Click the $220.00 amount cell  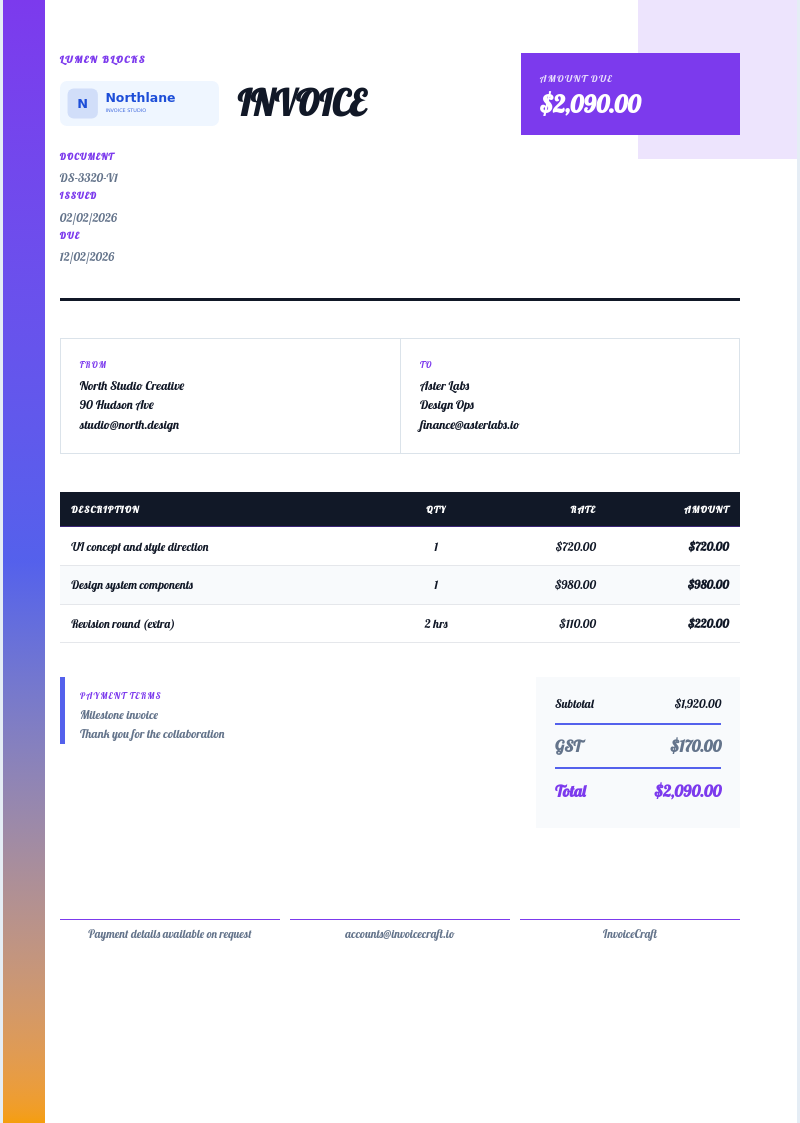coord(709,623)
